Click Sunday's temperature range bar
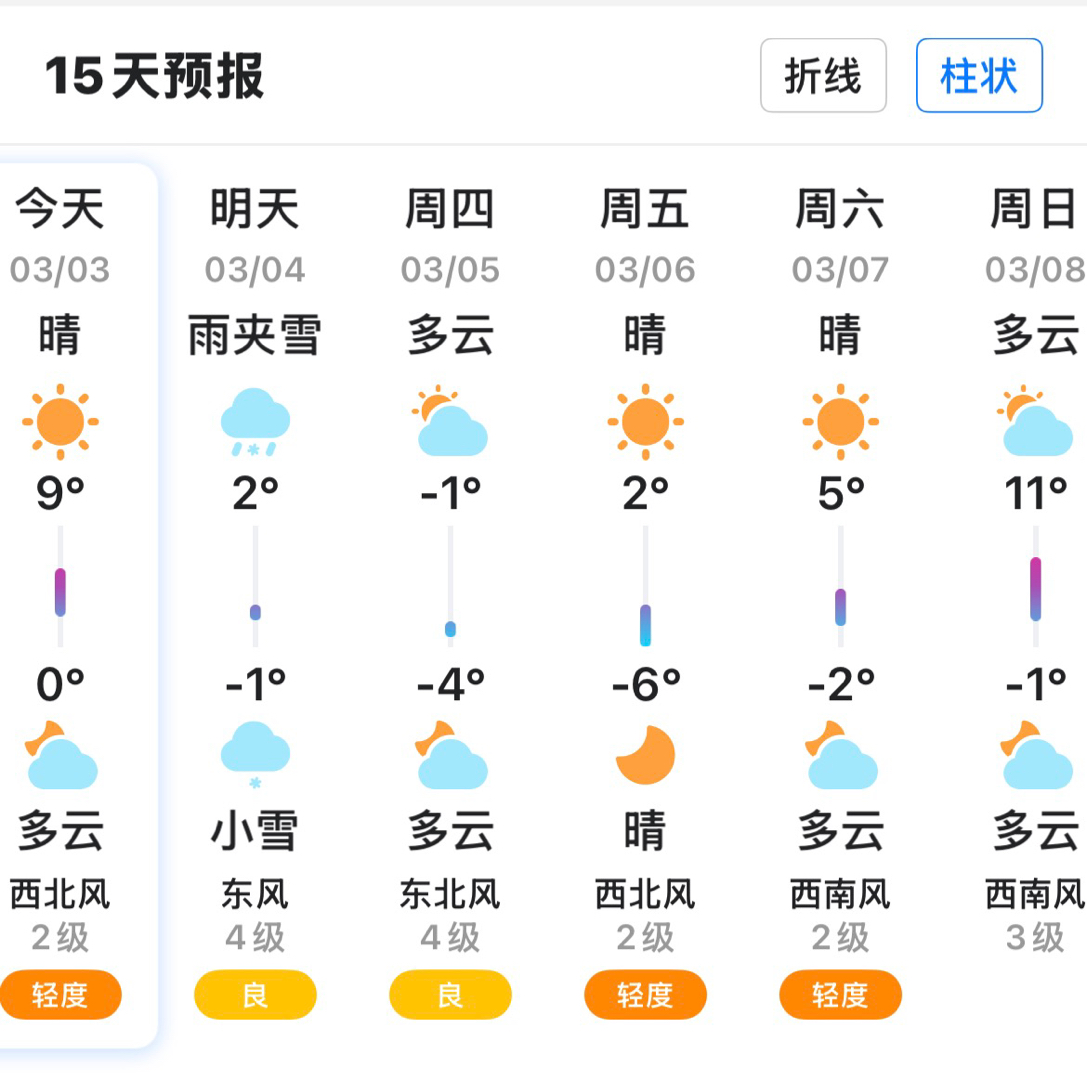1087x1080 pixels. point(1035,588)
